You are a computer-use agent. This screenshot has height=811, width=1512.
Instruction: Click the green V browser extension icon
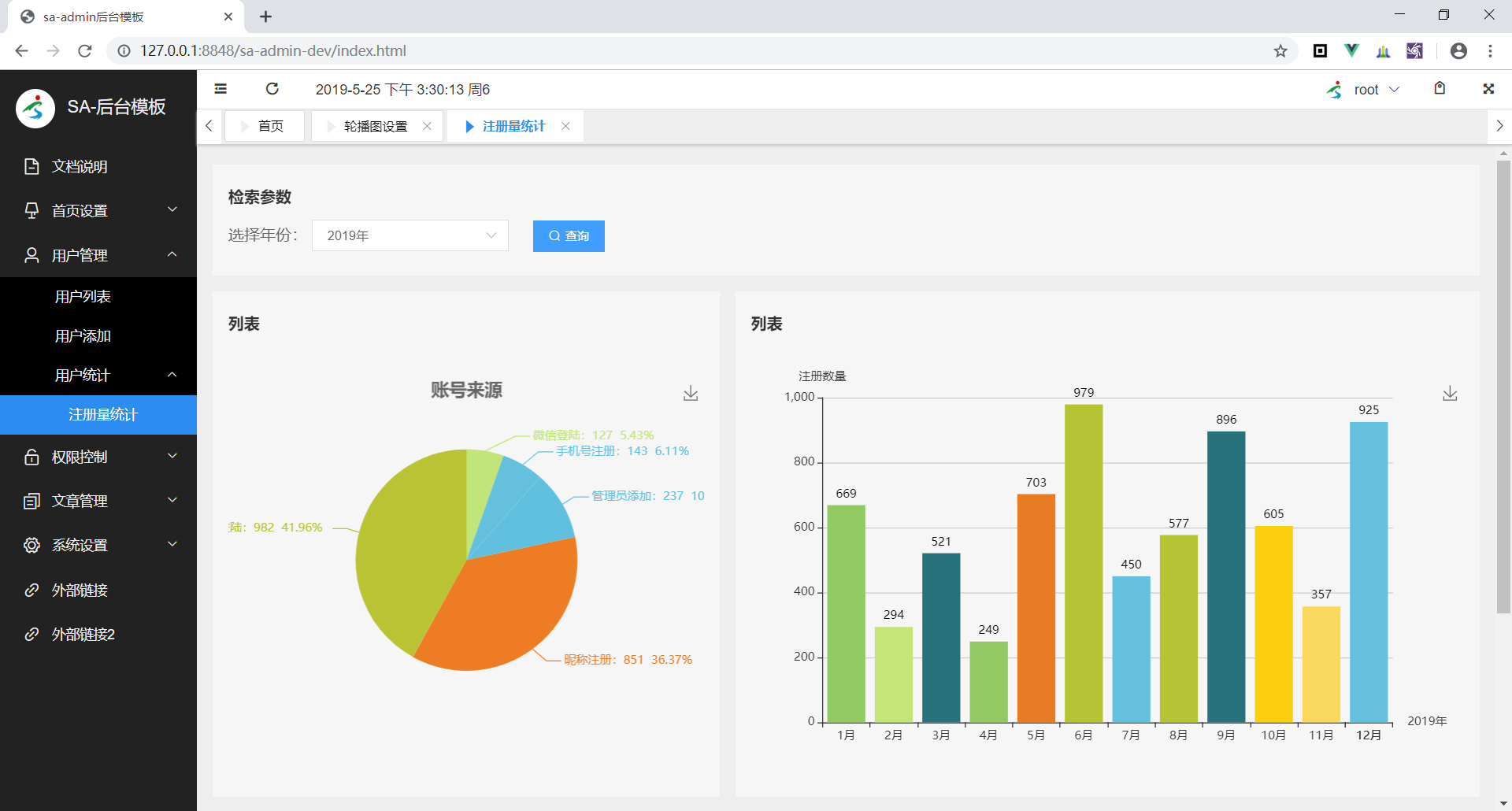1352,51
